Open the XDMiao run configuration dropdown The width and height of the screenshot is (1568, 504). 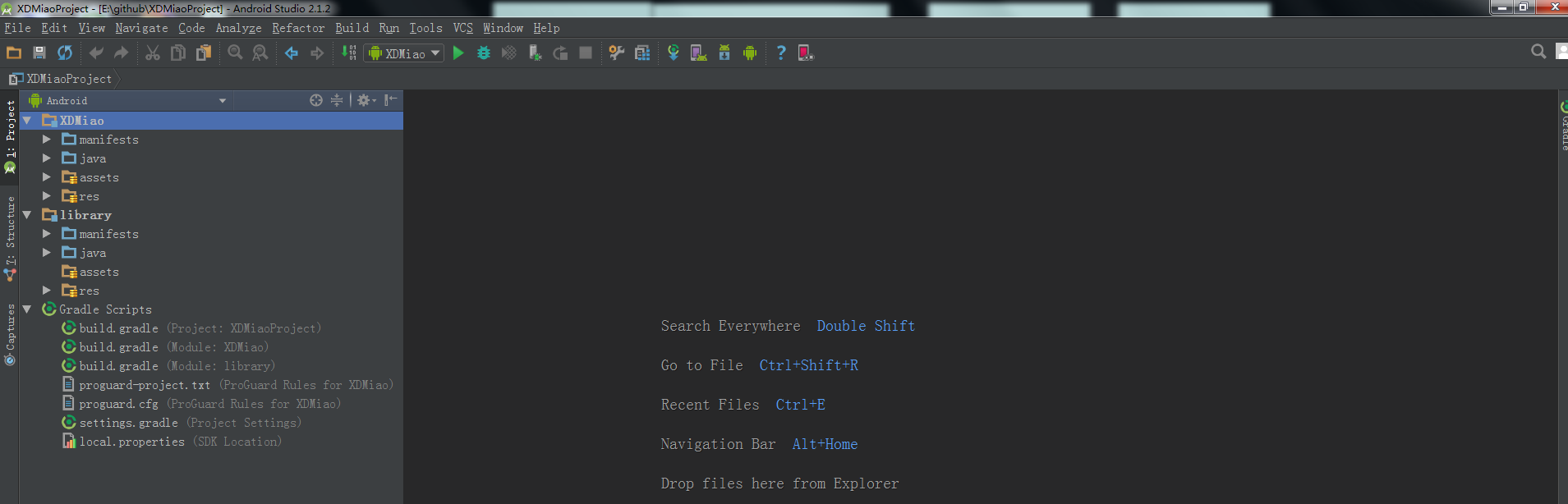tap(405, 53)
